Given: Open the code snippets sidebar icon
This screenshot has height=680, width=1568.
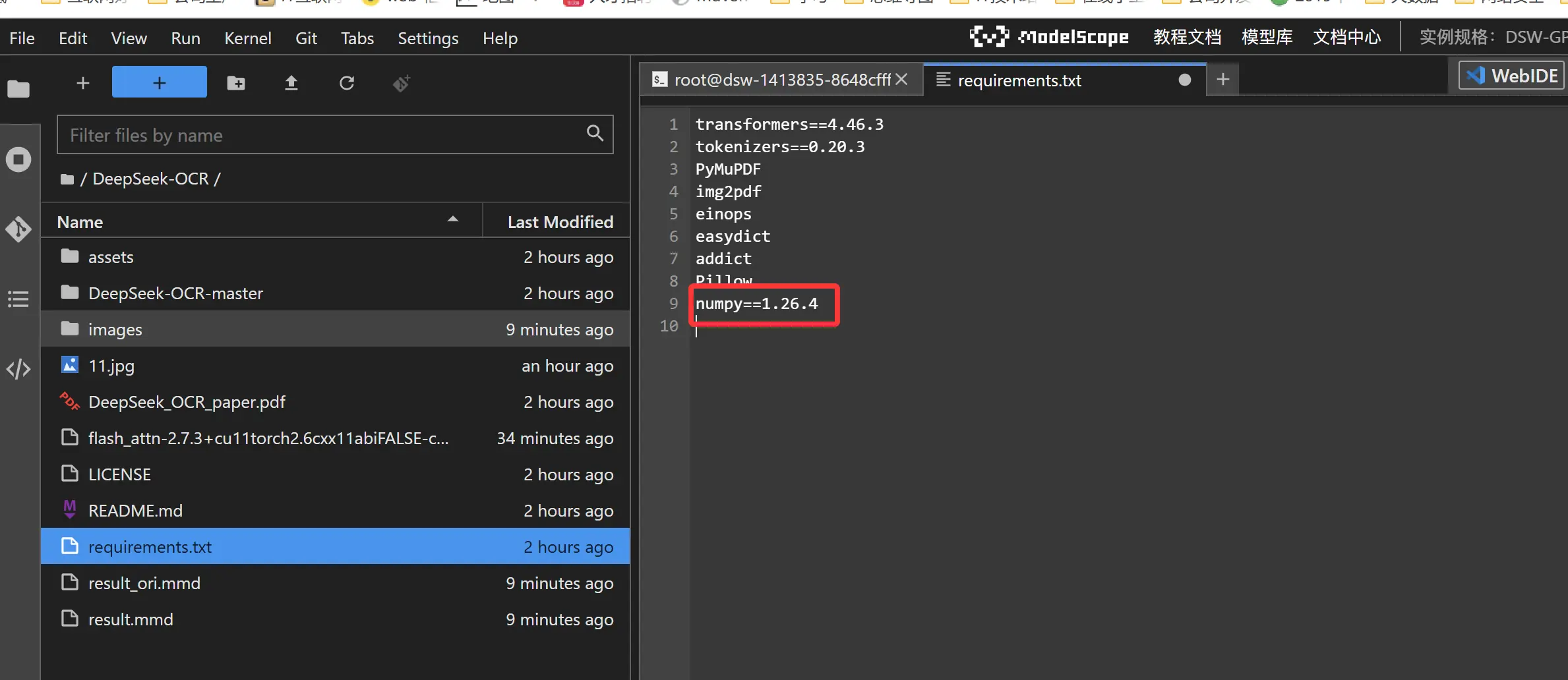Looking at the screenshot, I should 18,369.
